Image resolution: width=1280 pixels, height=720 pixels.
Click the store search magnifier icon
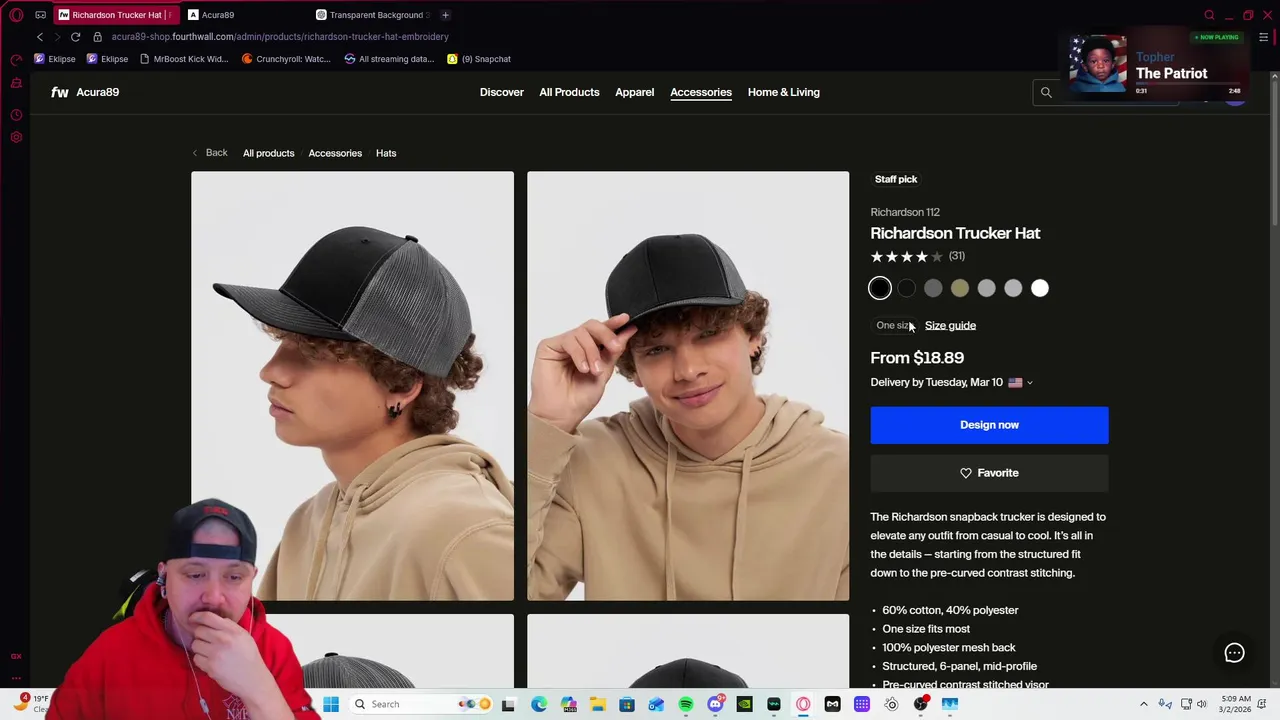(1046, 92)
